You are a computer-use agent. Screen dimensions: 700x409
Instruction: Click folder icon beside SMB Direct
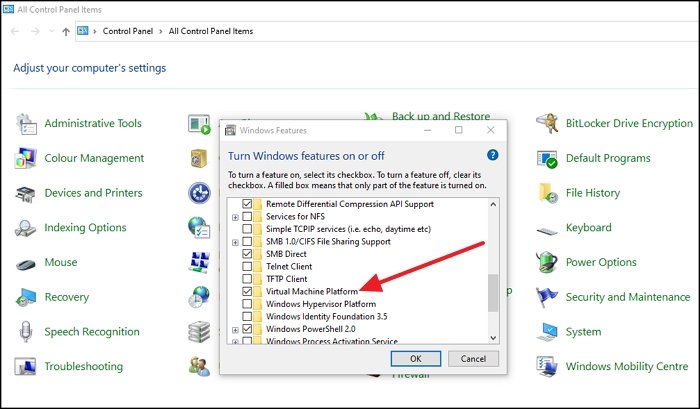(258, 254)
